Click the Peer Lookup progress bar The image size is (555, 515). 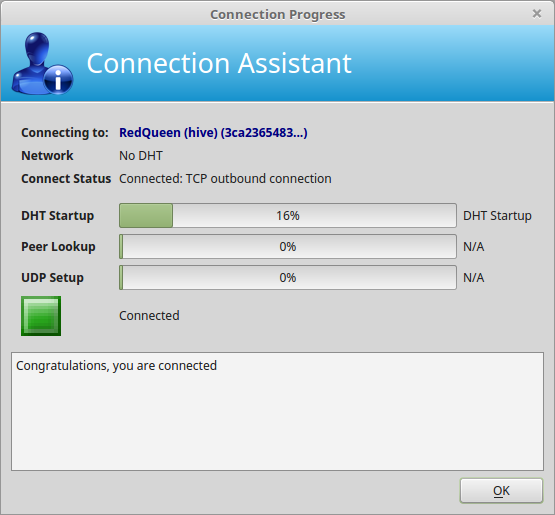[288, 246]
